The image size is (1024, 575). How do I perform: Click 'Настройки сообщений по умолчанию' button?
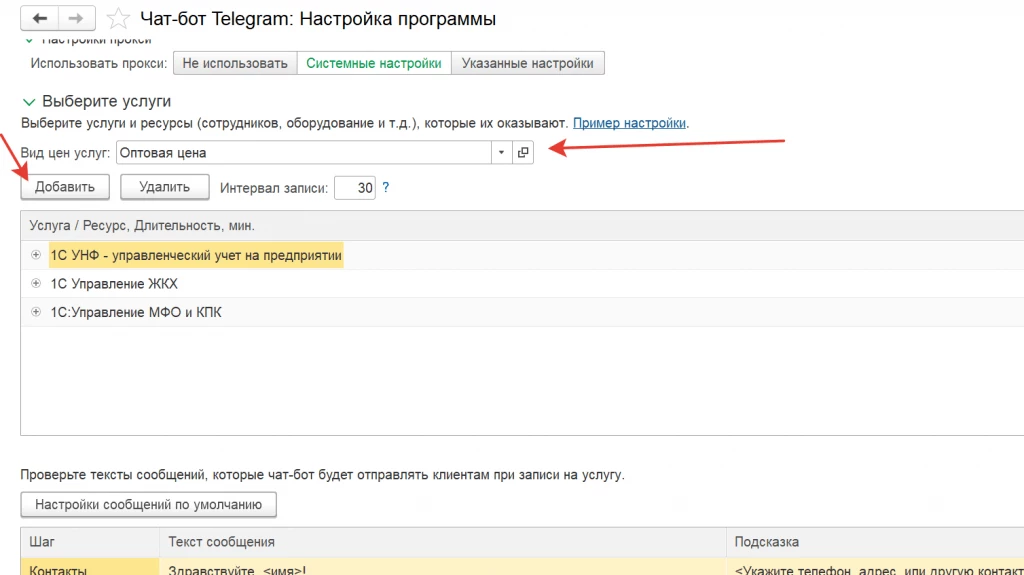[x=148, y=504]
